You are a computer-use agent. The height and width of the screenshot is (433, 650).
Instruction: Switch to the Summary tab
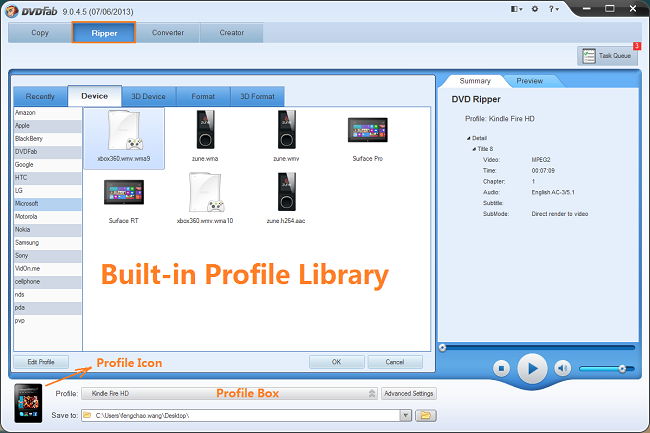pyautogui.click(x=475, y=81)
